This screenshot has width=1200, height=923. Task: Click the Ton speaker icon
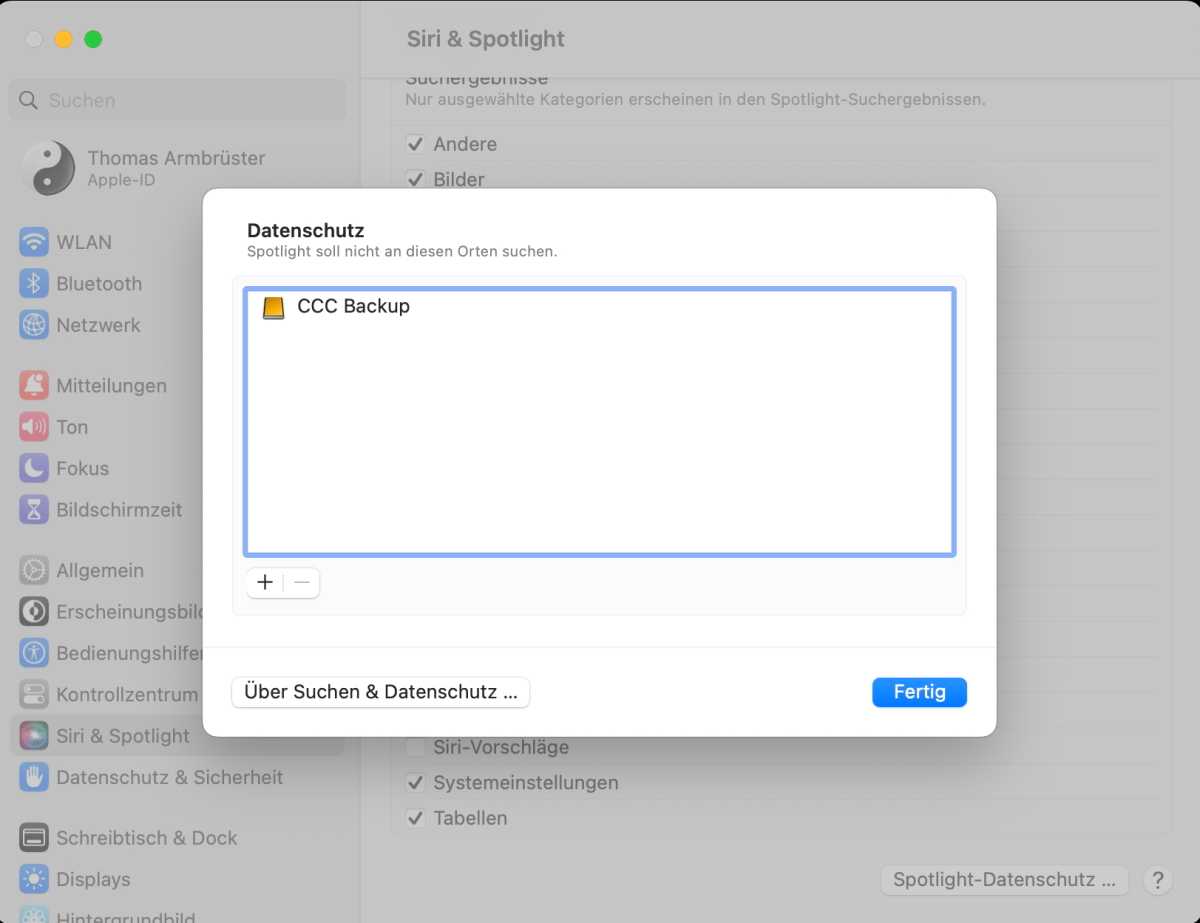coord(34,427)
